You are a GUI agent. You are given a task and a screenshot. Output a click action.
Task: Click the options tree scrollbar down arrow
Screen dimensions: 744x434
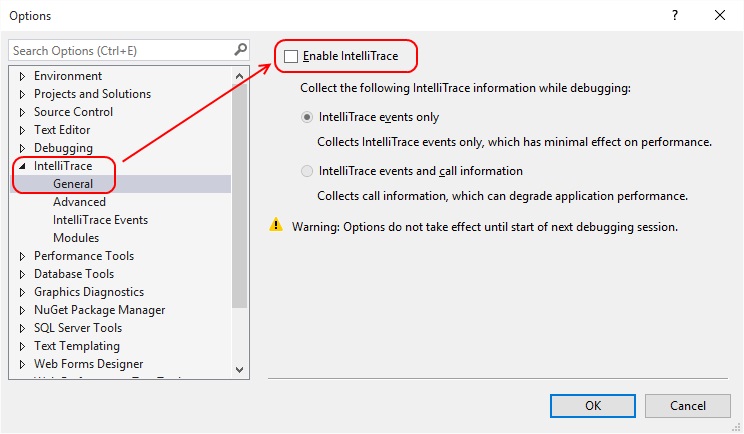pyautogui.click(x=240, y=370)
